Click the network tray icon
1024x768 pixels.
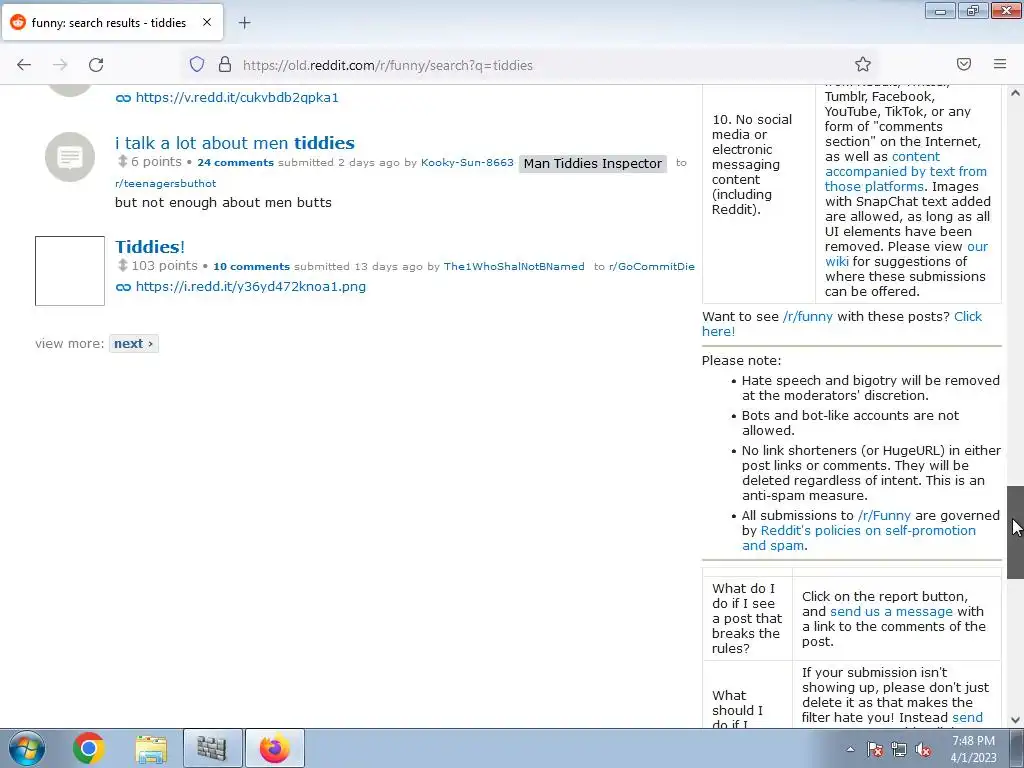click(x=899, y=750)
